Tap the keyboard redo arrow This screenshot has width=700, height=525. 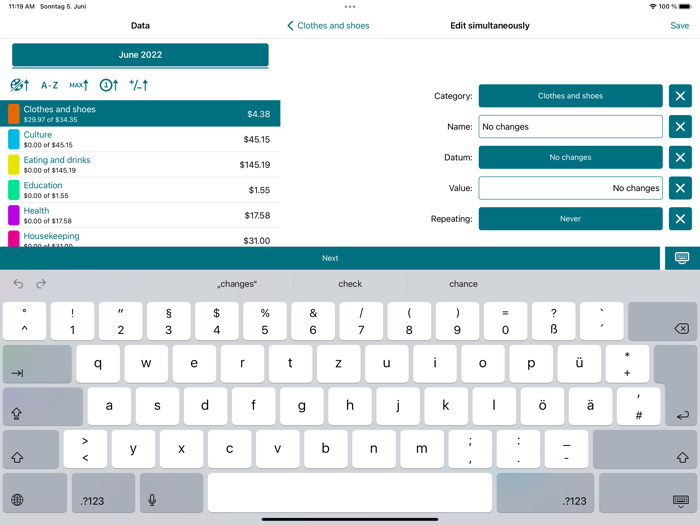(41, 284)
